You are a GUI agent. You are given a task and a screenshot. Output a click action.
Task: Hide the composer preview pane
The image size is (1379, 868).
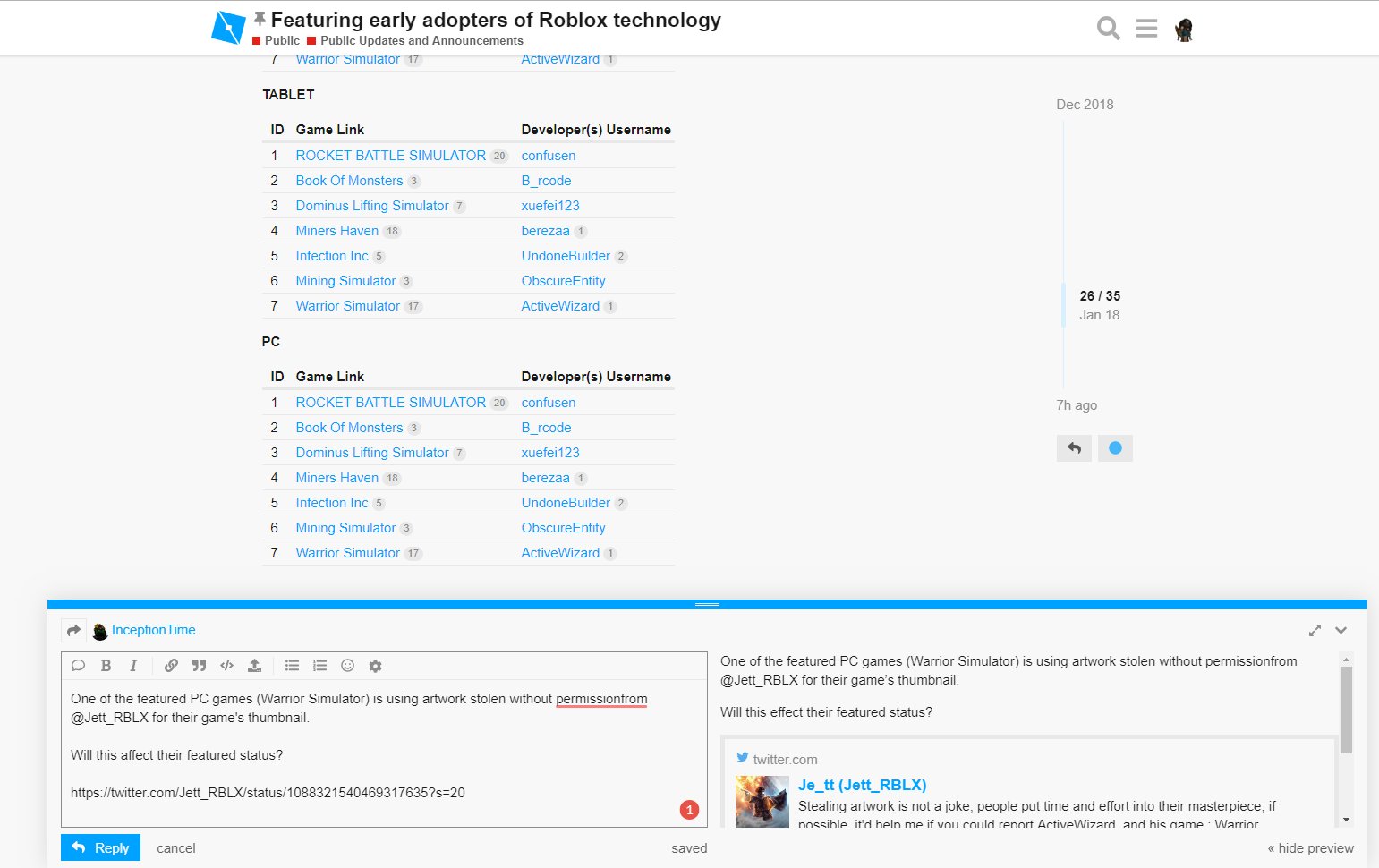click(1310, 848)
